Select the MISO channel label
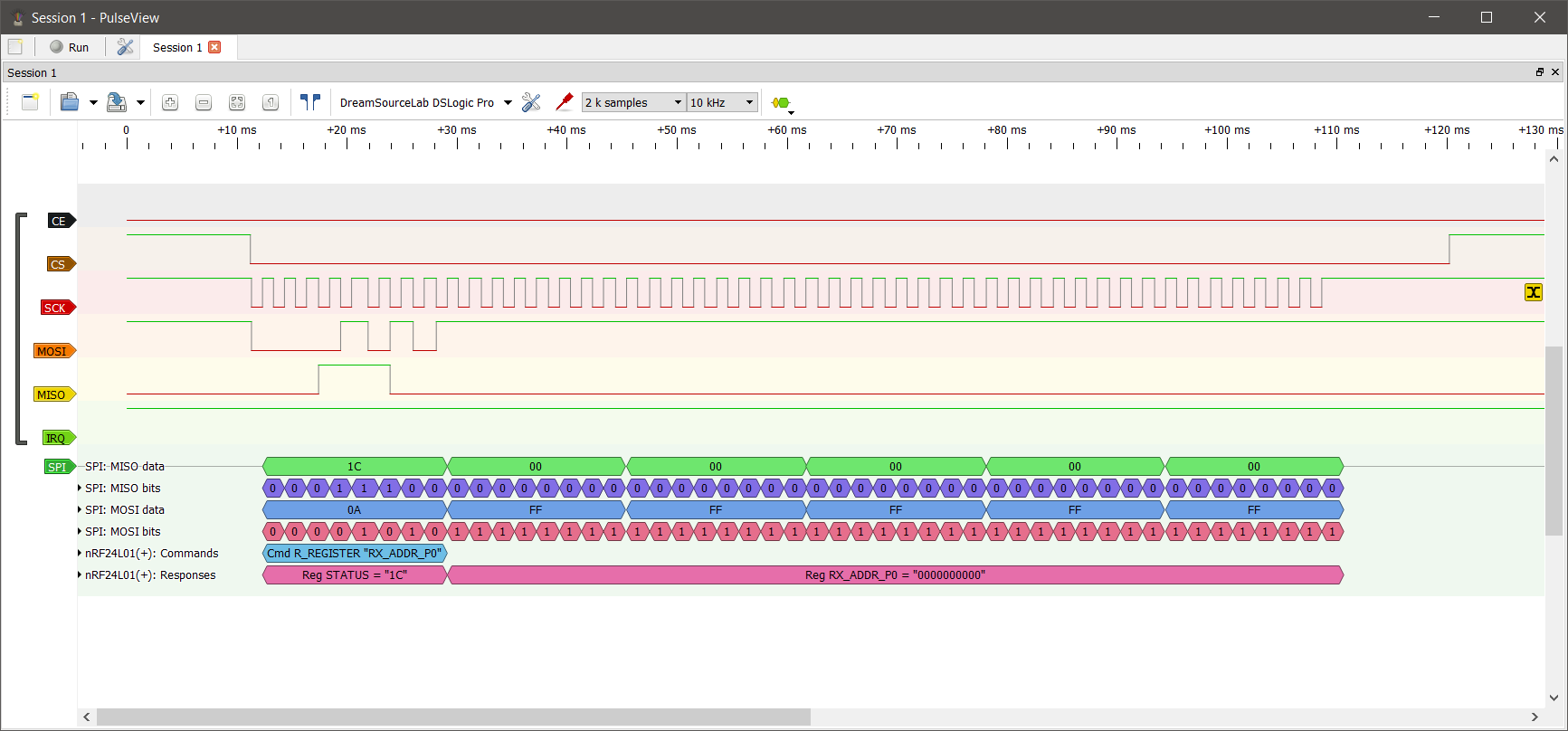This screenshot has height=731, width=1568. (54, 394)
